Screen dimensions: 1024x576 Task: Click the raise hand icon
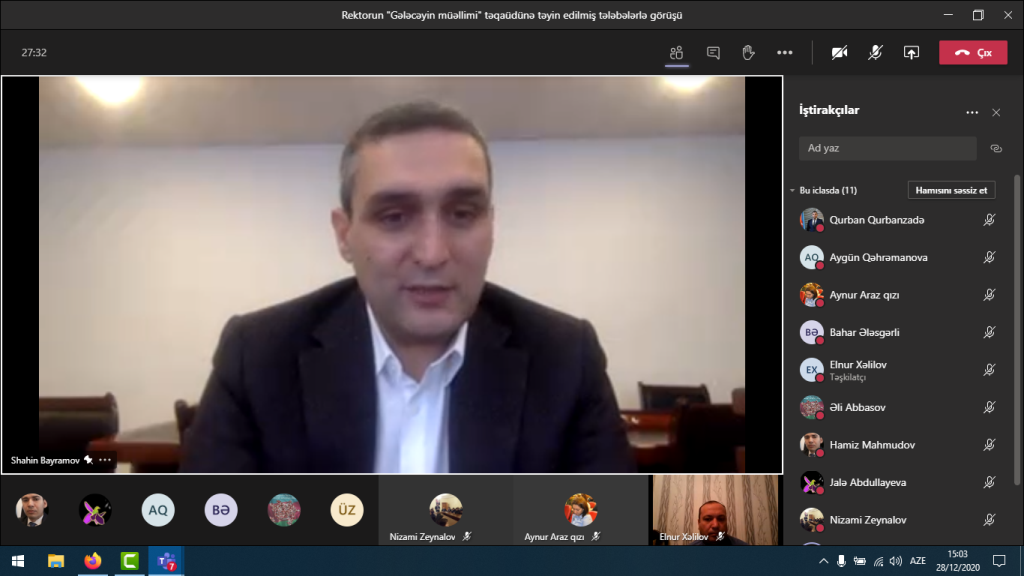tap(748, 53)
